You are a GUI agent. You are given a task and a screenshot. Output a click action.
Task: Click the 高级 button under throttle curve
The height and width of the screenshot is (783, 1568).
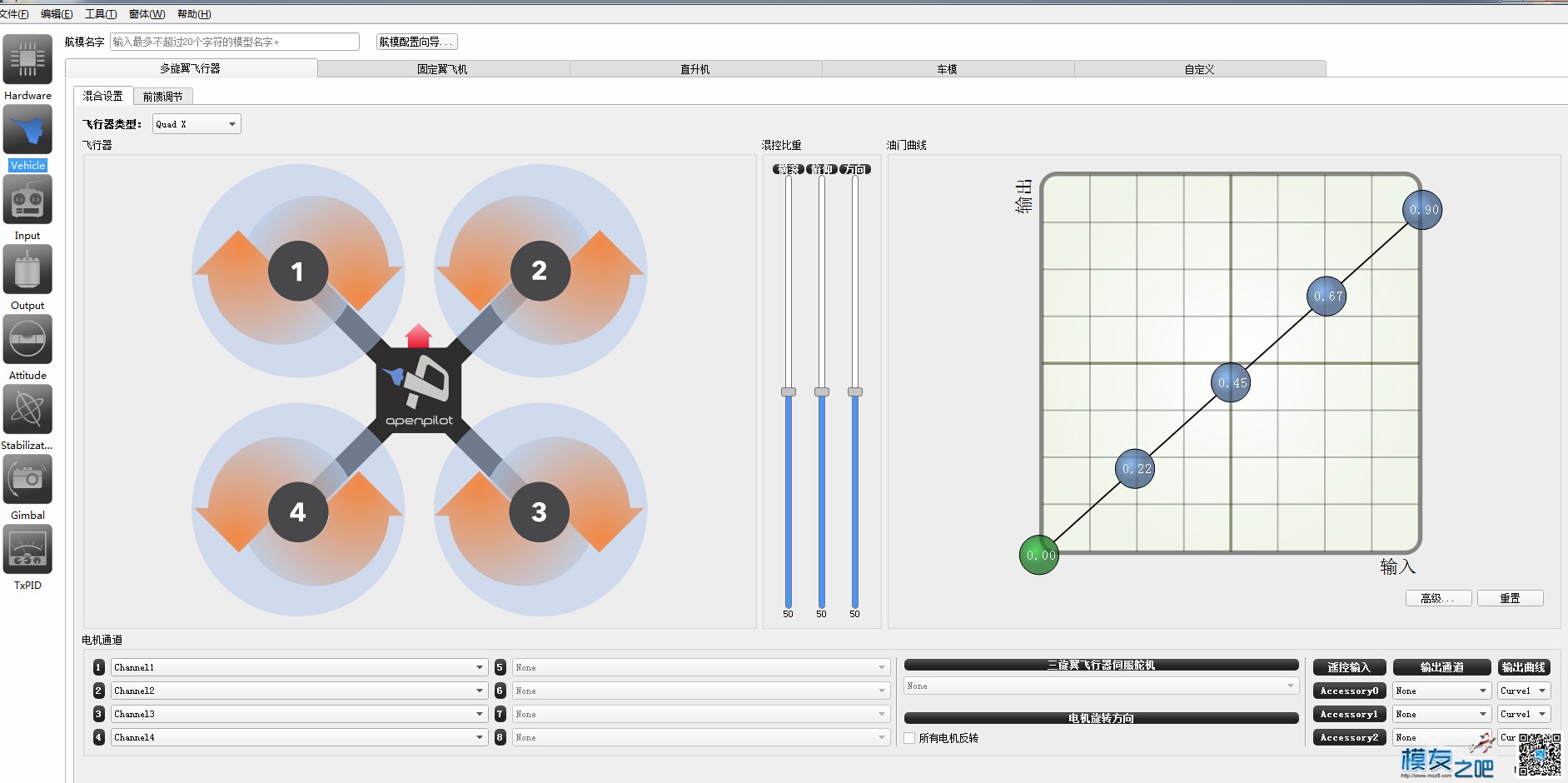coord(1439,598)
